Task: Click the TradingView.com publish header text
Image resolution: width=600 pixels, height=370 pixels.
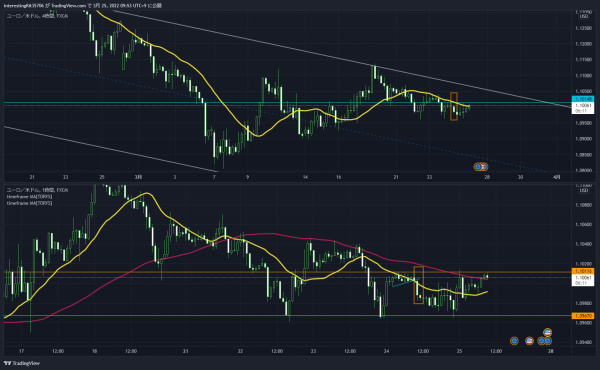Action: pyautogui.click(x=83, y=6)
